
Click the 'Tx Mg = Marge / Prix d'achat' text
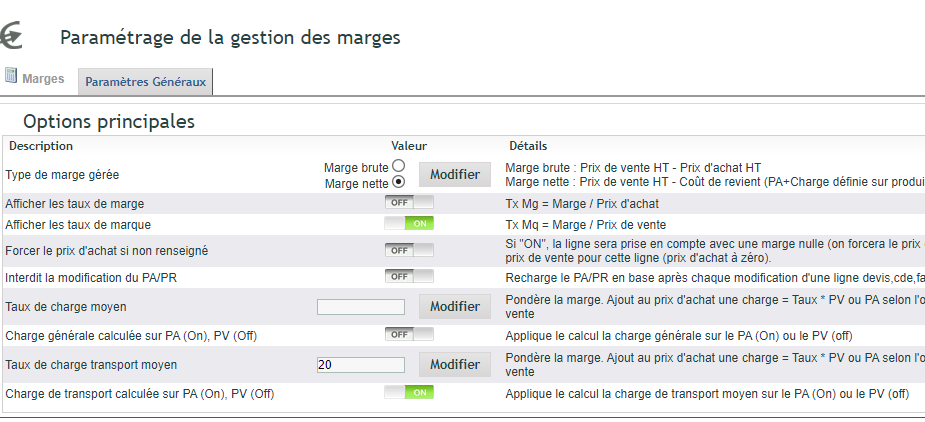tap(582, 204)
